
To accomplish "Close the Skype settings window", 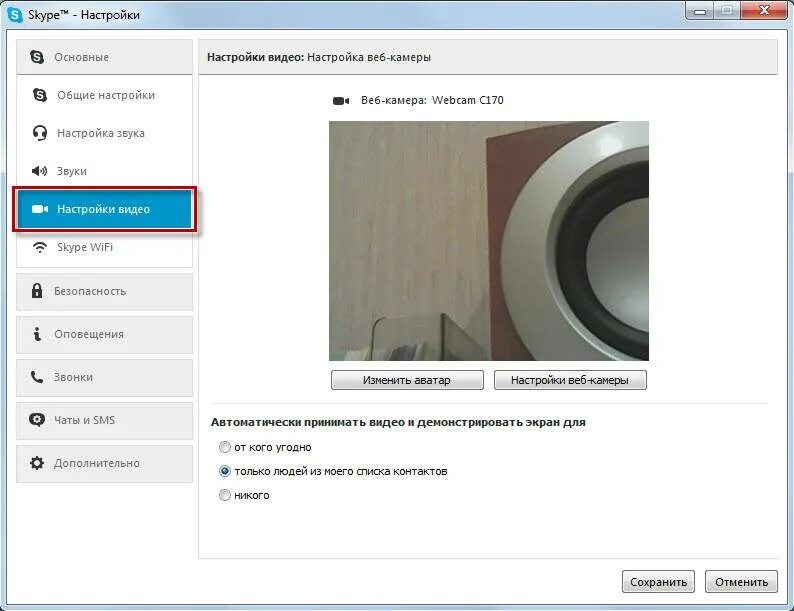I will (764, 11).
